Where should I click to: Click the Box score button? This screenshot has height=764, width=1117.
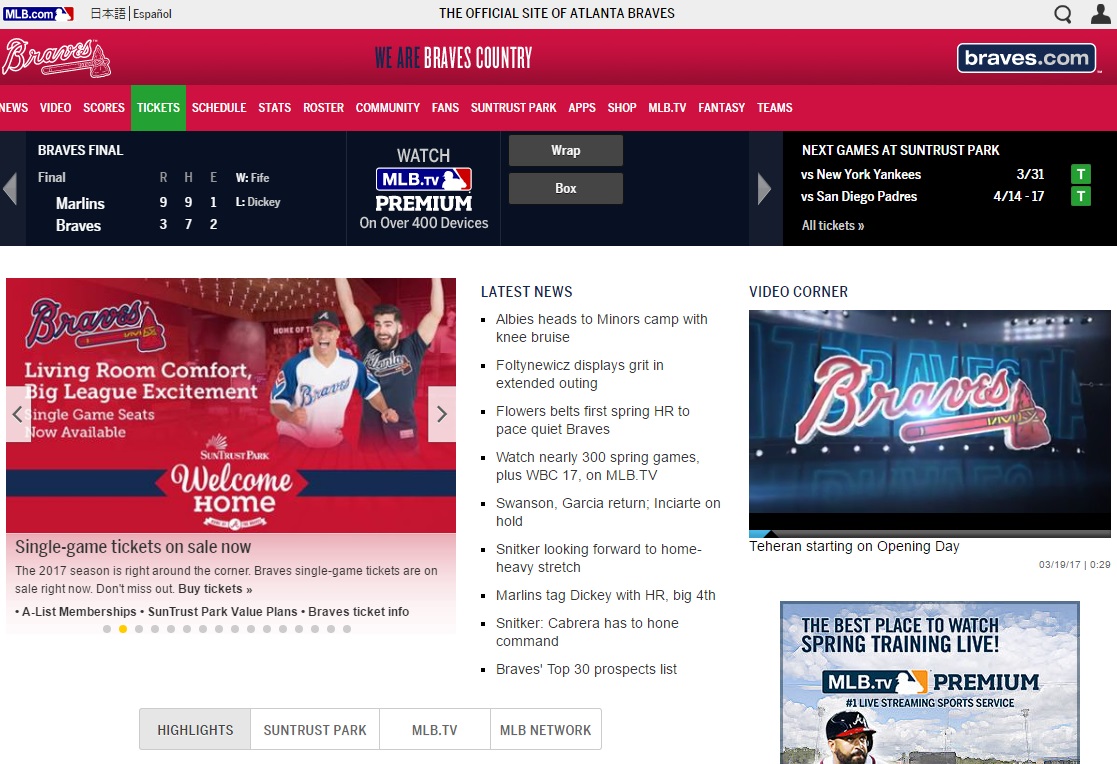point(566,188)
